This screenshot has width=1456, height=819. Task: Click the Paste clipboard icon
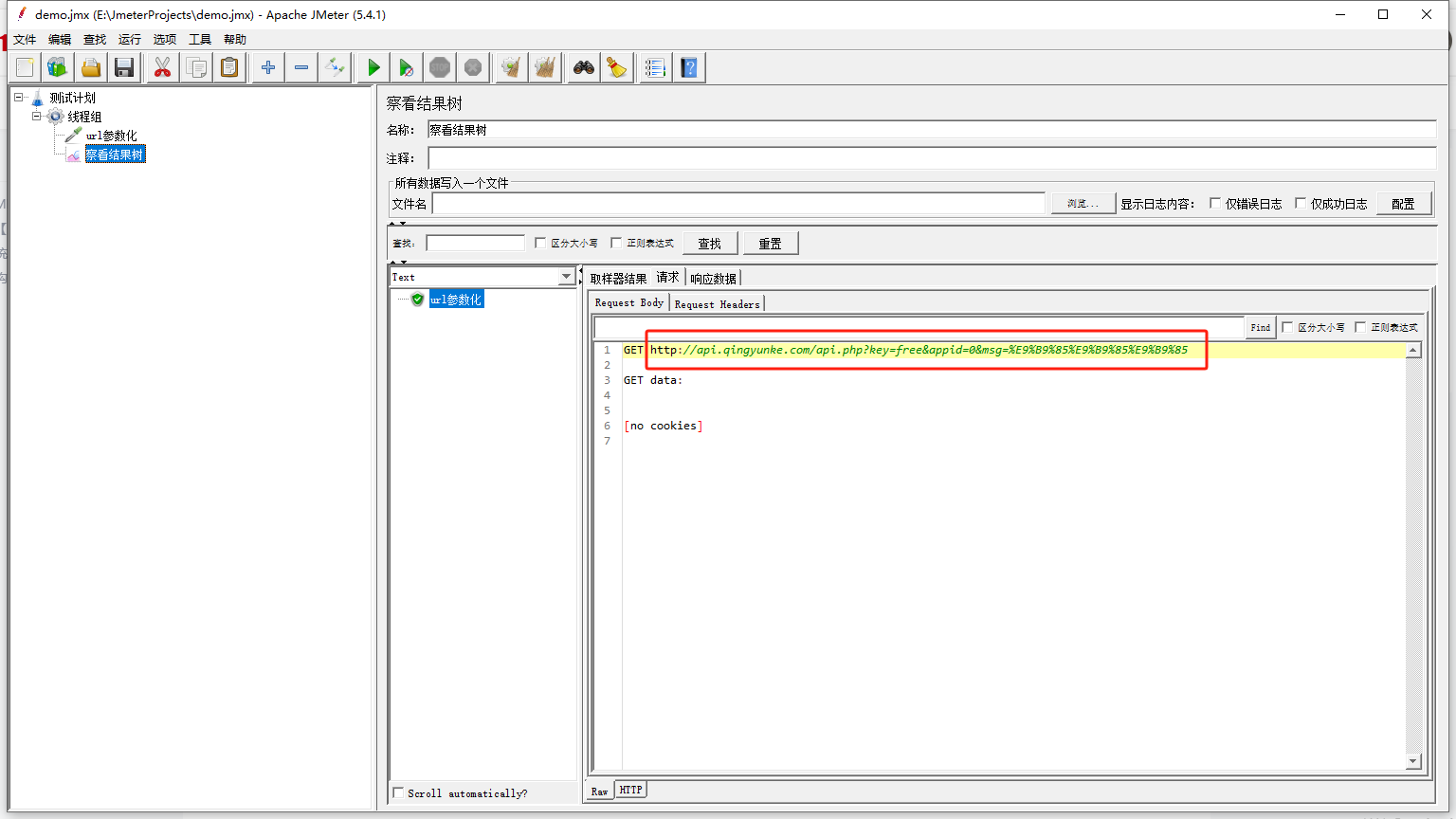pyautogui.click(x=229, y=67)
